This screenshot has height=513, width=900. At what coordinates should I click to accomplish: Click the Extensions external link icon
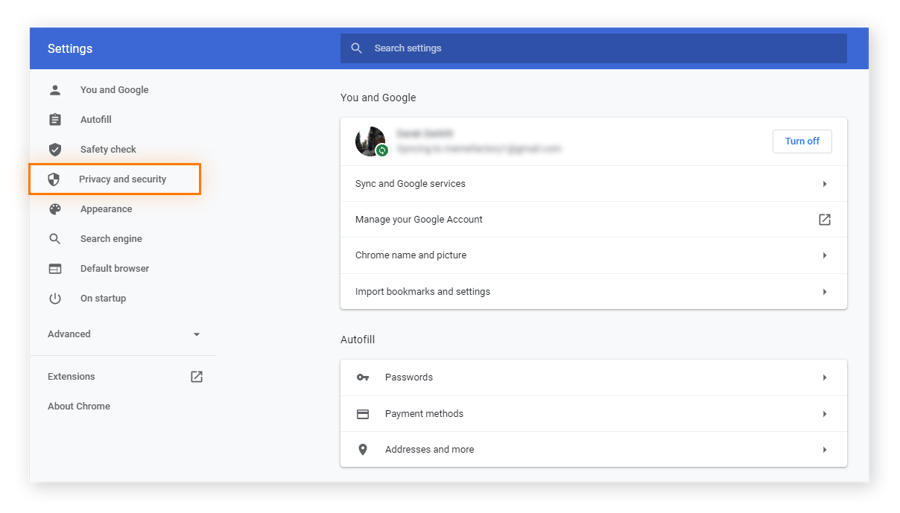pos(196,376)
